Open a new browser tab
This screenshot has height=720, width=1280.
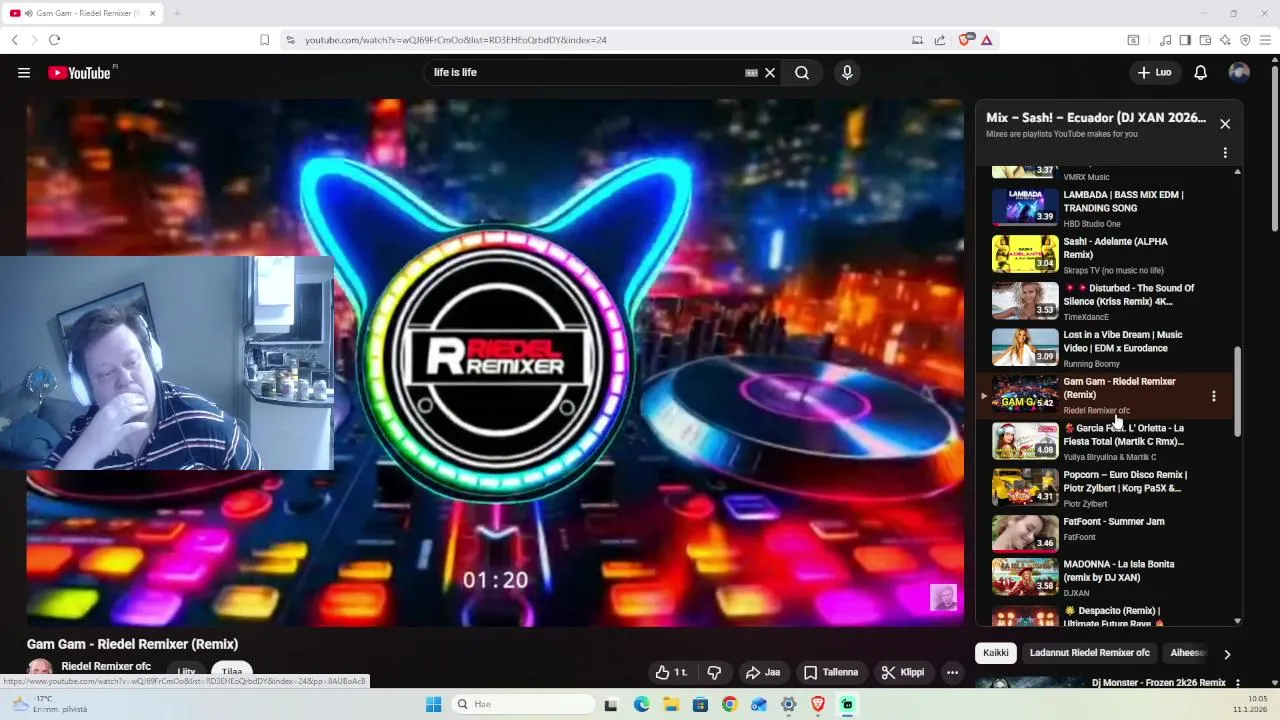coord(177,13)
